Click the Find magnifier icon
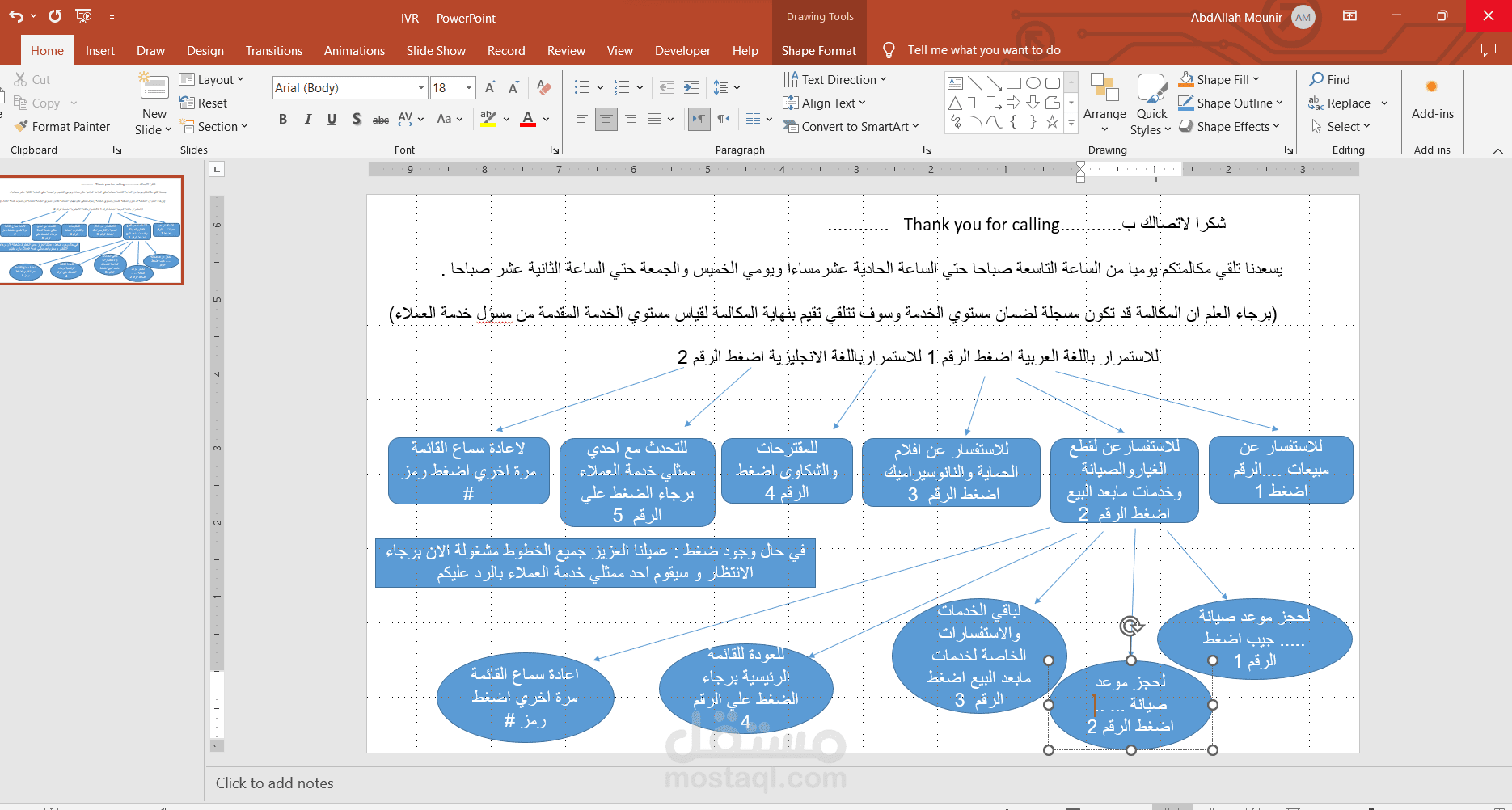Screen dimensions: 1512x810 [x=1317, y=79]
